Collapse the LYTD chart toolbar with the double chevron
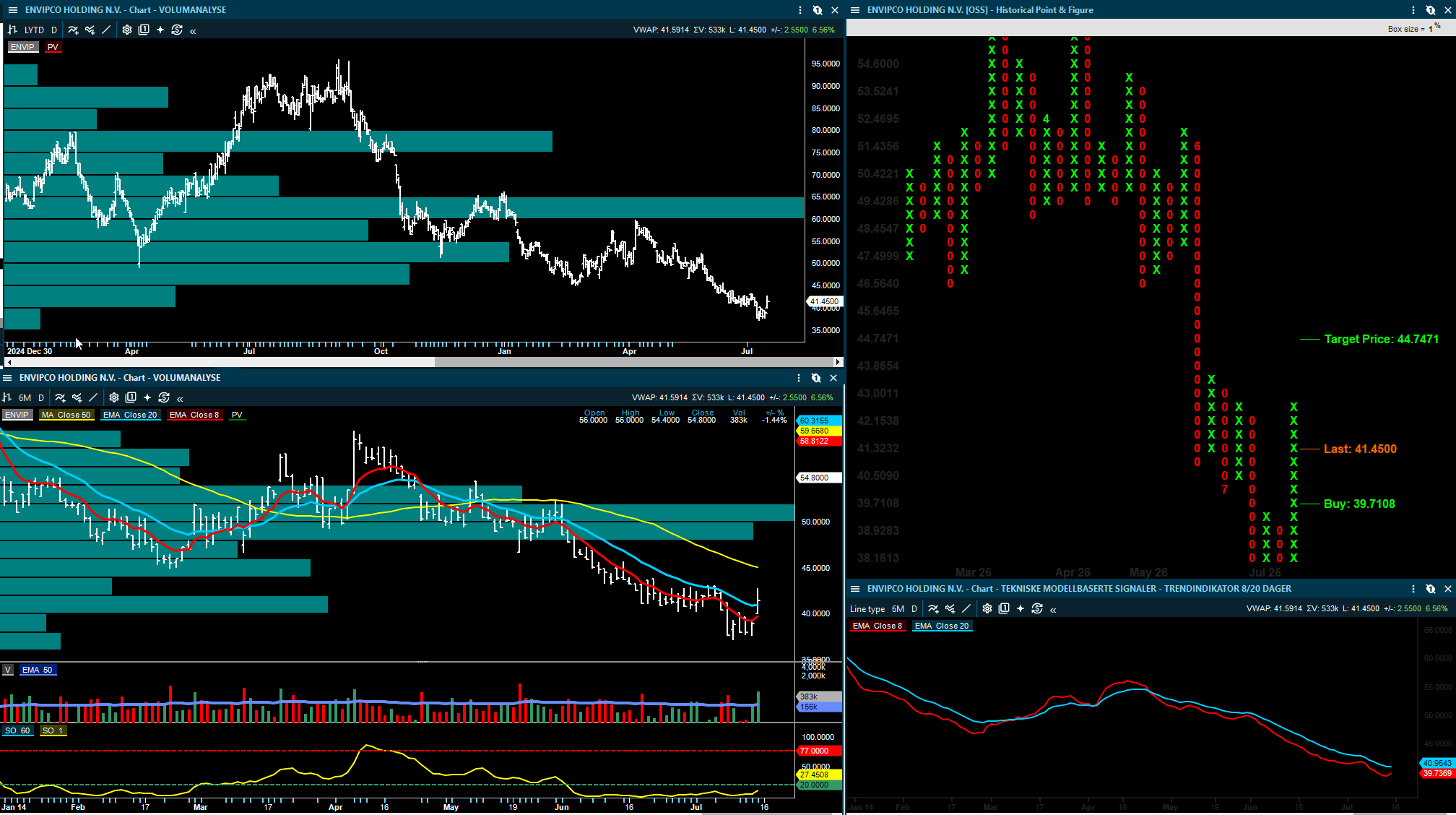The width and height of the screenshot is (1456, 815). 193,31
